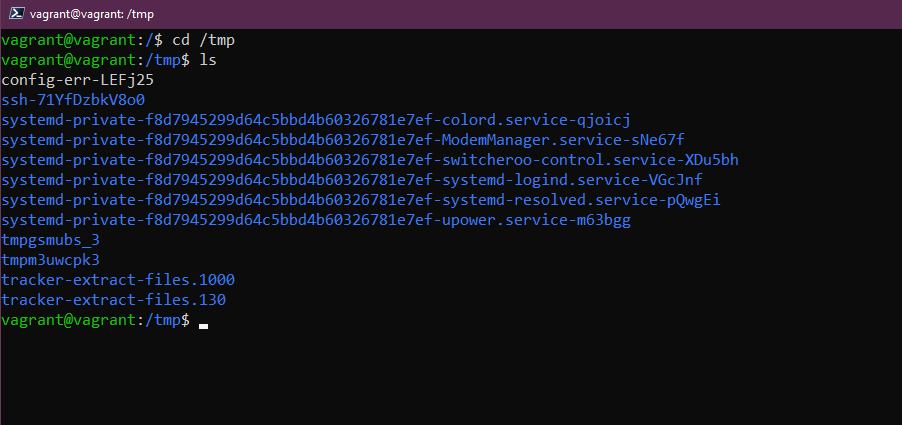Select the ModemManager.service directory entry
The height and width of the screenshot is (425, 902).
tap(343, 140)
